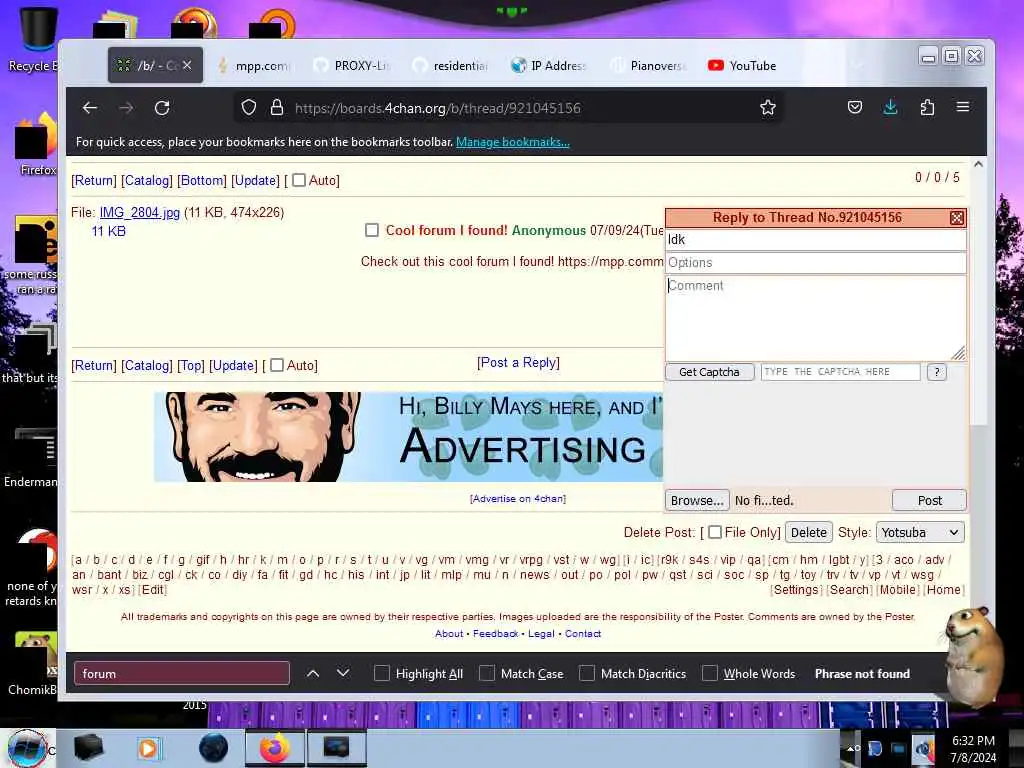This screenshot has width=1024, height=768.
Task: Jump to previous find match arrow
Action: click(313, 673)
